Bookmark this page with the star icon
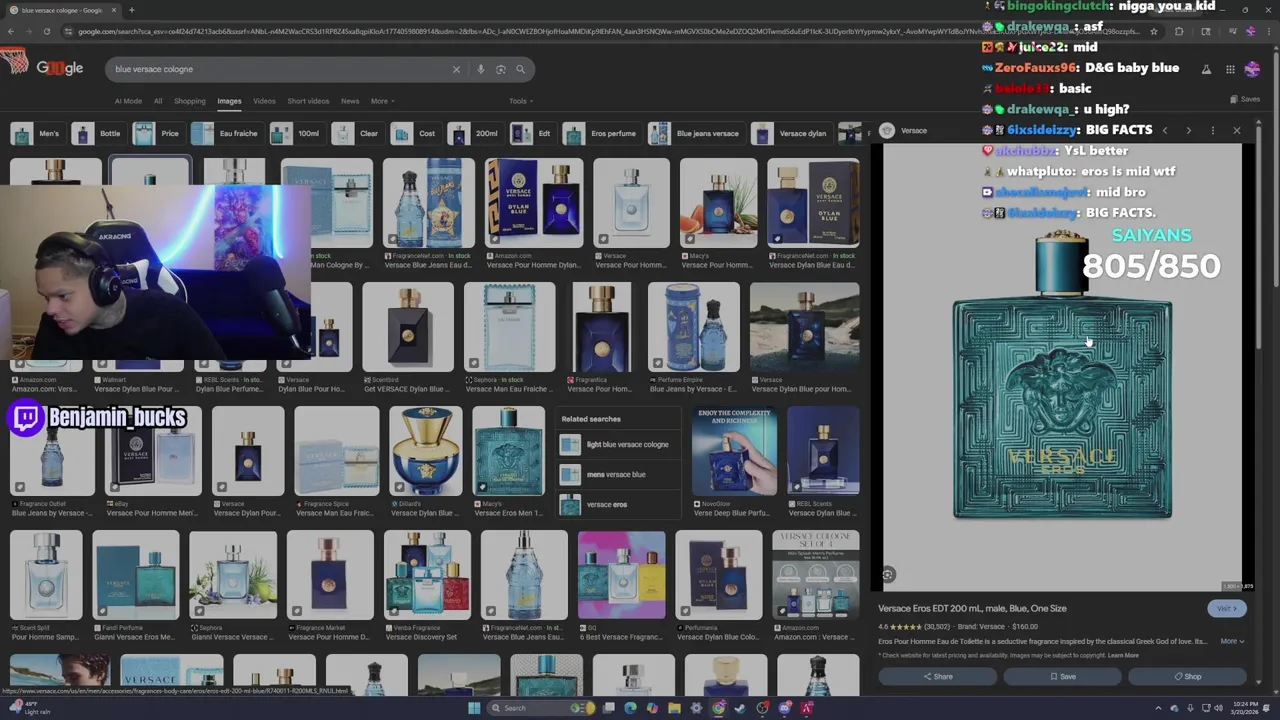Screen dimensions: 1280x720 (x=1153, y=31)
